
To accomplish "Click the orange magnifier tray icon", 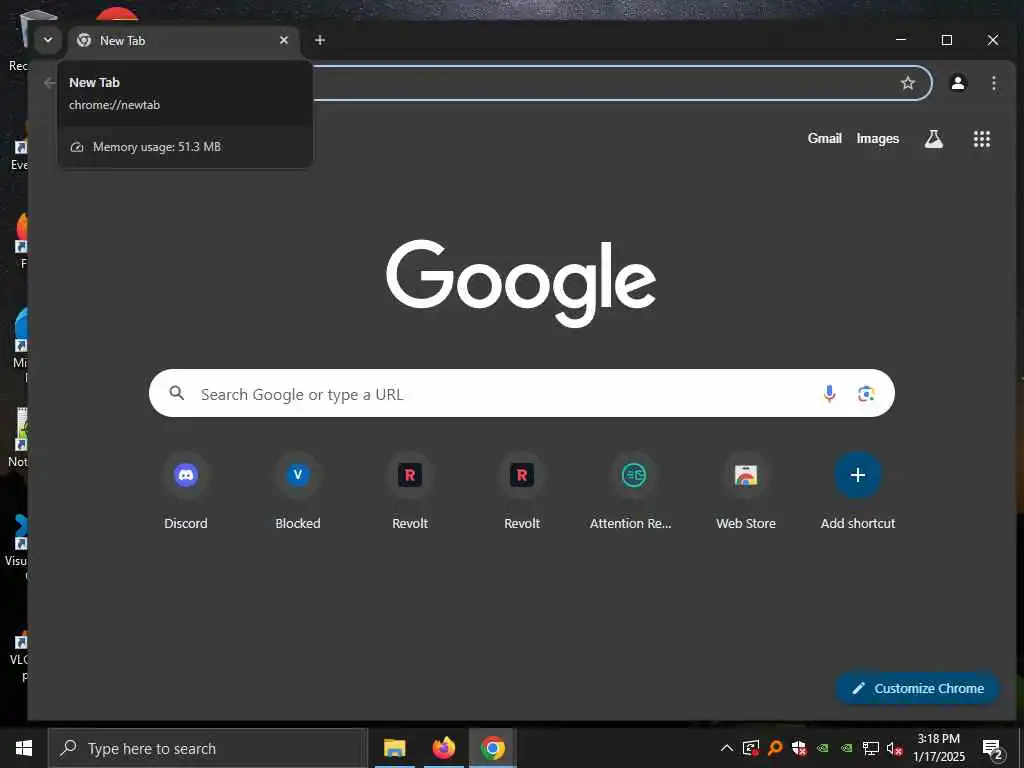I will pos(775,748).
